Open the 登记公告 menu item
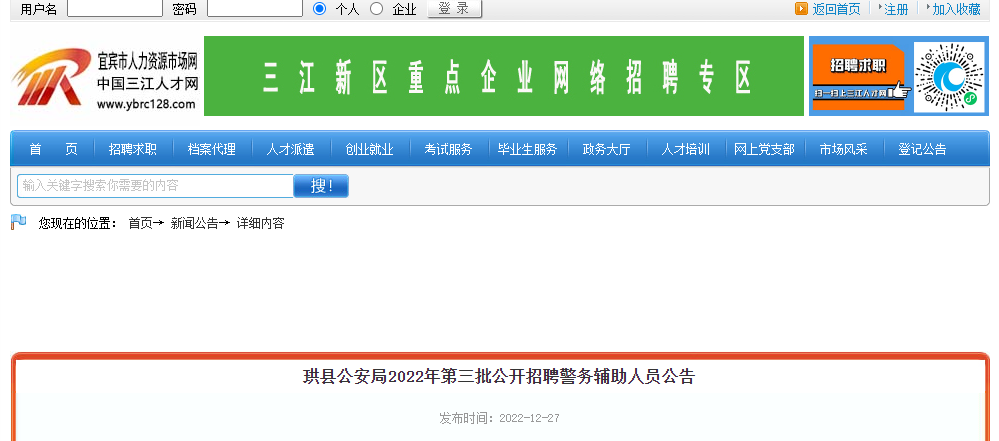This screenshot has width=999, height=441. tap(923, 149)
